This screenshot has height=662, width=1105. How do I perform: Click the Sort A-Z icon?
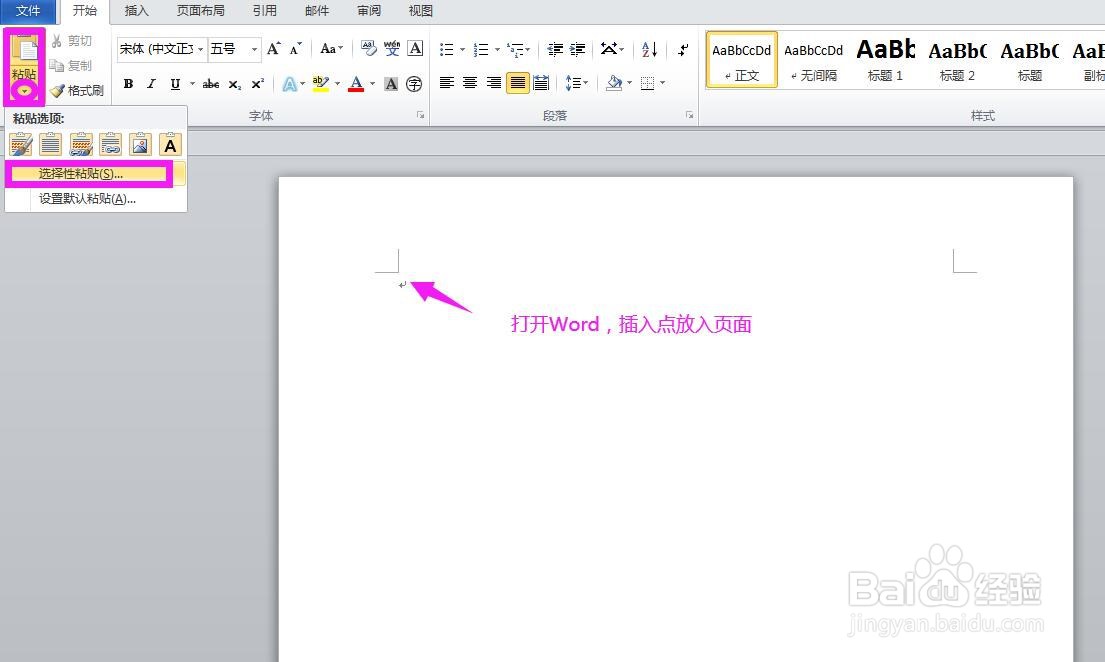pyautogui.click(x=650, y=49)
